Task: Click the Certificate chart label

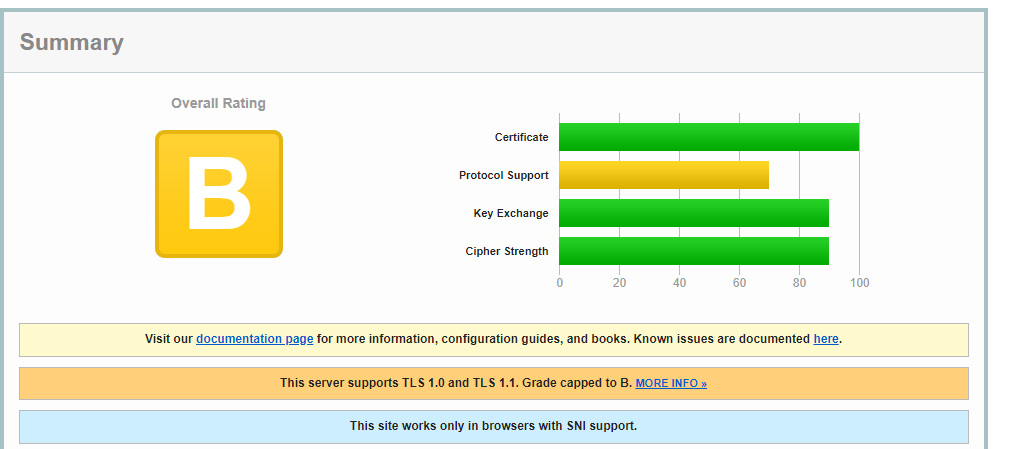Action: (x=521, y=137)
